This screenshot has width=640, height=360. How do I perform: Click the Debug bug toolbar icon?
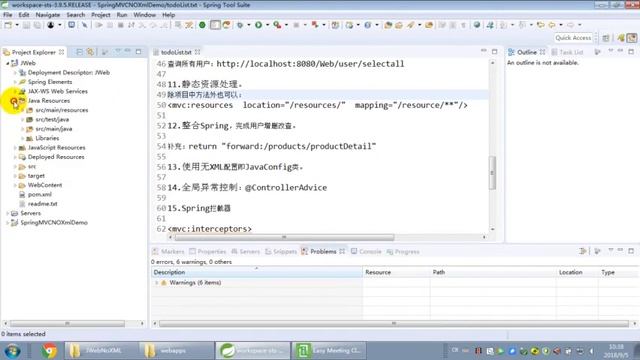(x=240, y=25)
